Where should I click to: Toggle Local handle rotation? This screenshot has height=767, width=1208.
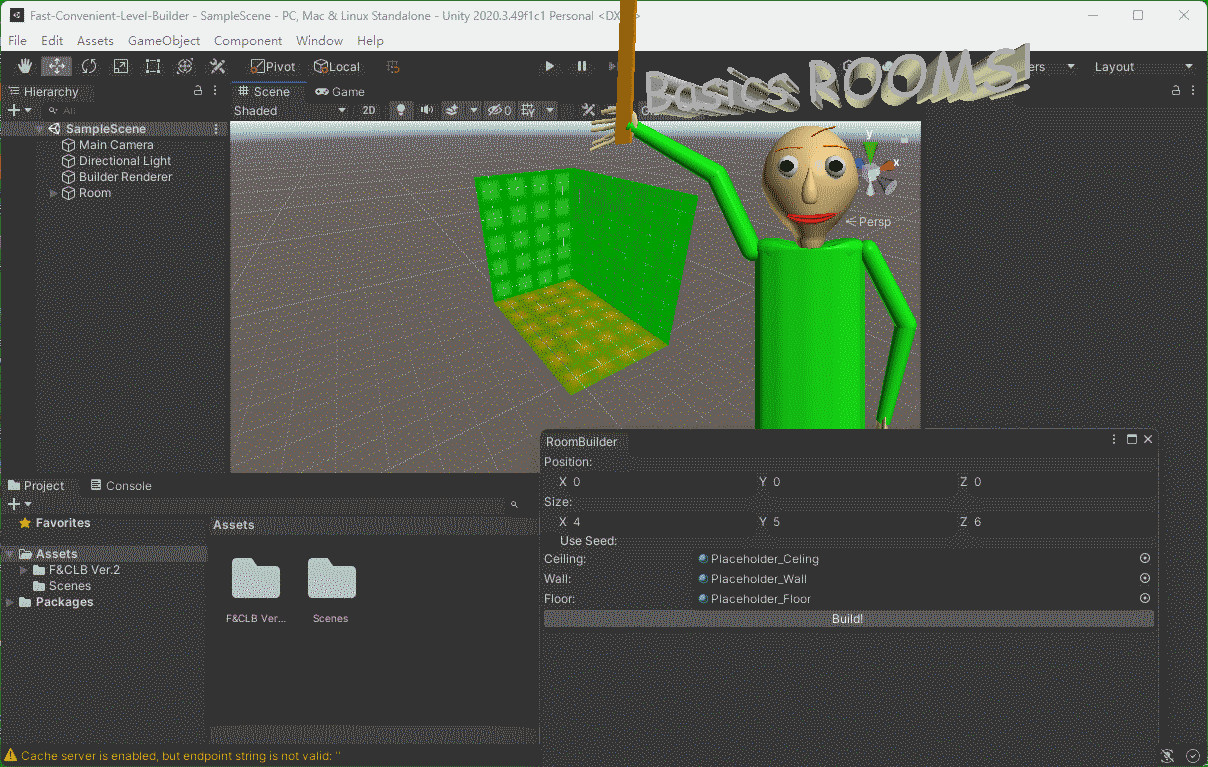(x=337, y=66)
